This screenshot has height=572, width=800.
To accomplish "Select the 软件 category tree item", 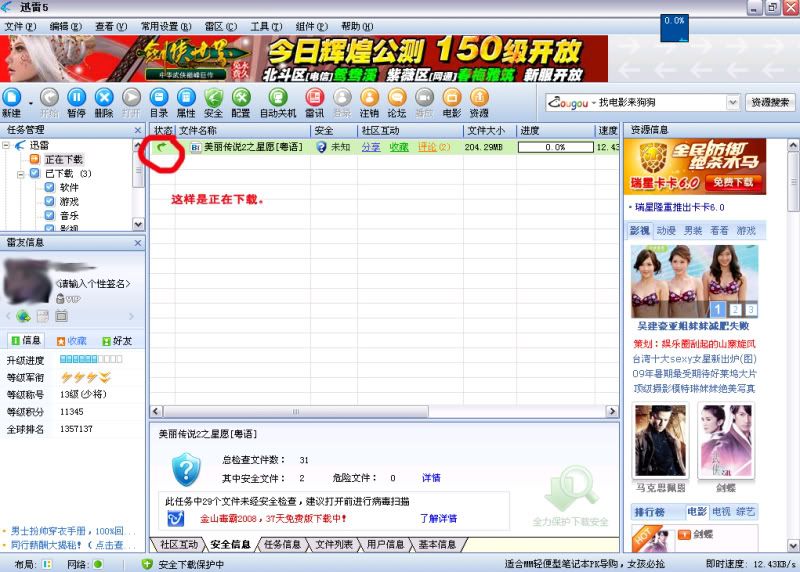I will pos(69,187).
